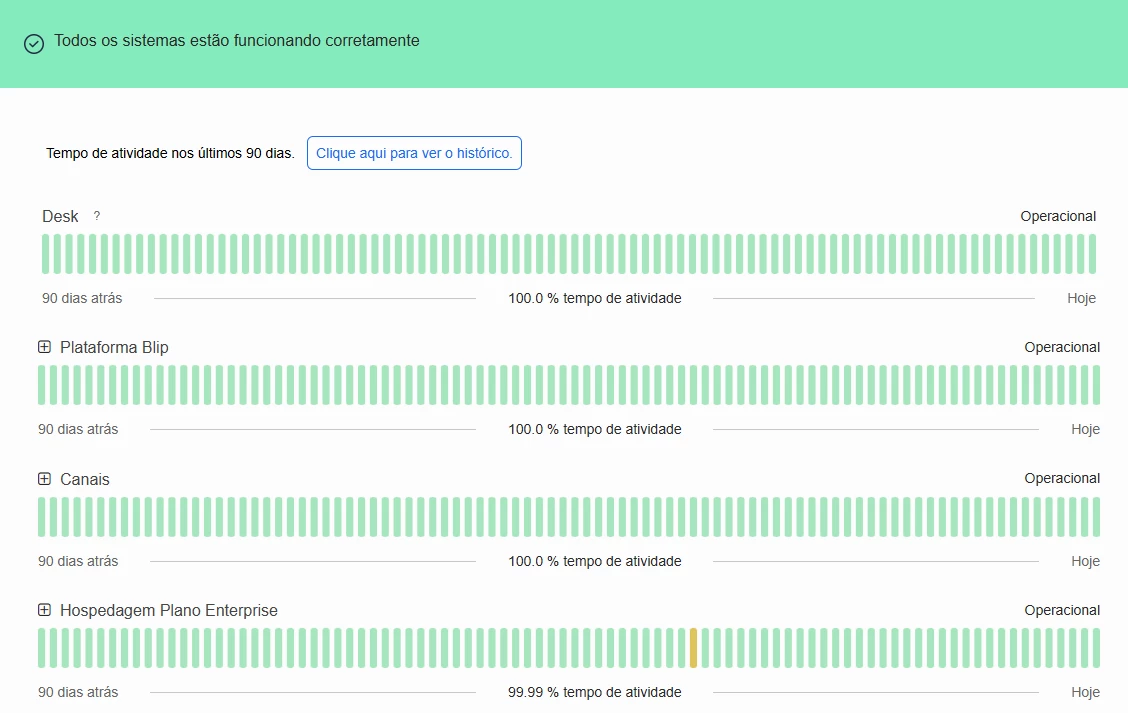
Task: Open the Desk question mark tooltip
Action: 96,216
